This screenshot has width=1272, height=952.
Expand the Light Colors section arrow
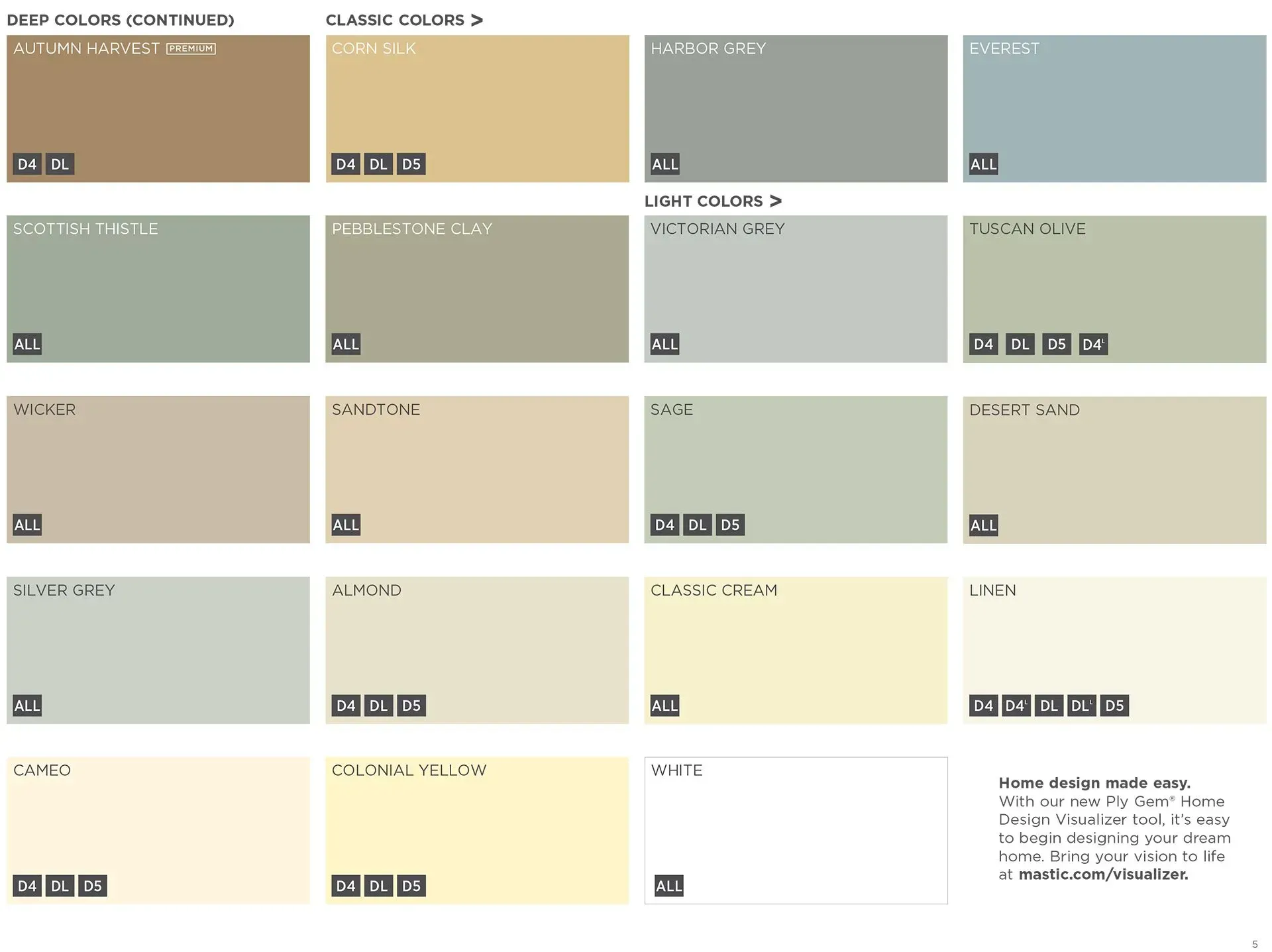pyautogui.click(x=776, y=201)
